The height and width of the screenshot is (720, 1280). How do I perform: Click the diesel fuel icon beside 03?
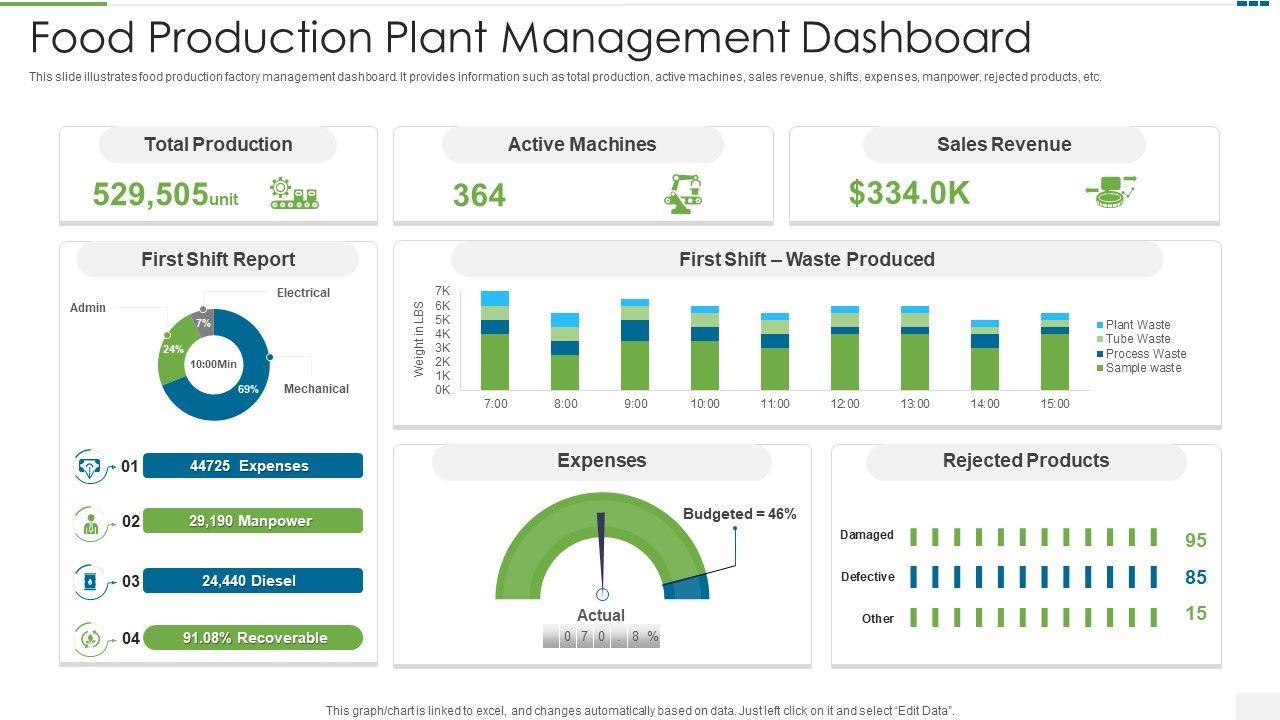click(91, 581)
